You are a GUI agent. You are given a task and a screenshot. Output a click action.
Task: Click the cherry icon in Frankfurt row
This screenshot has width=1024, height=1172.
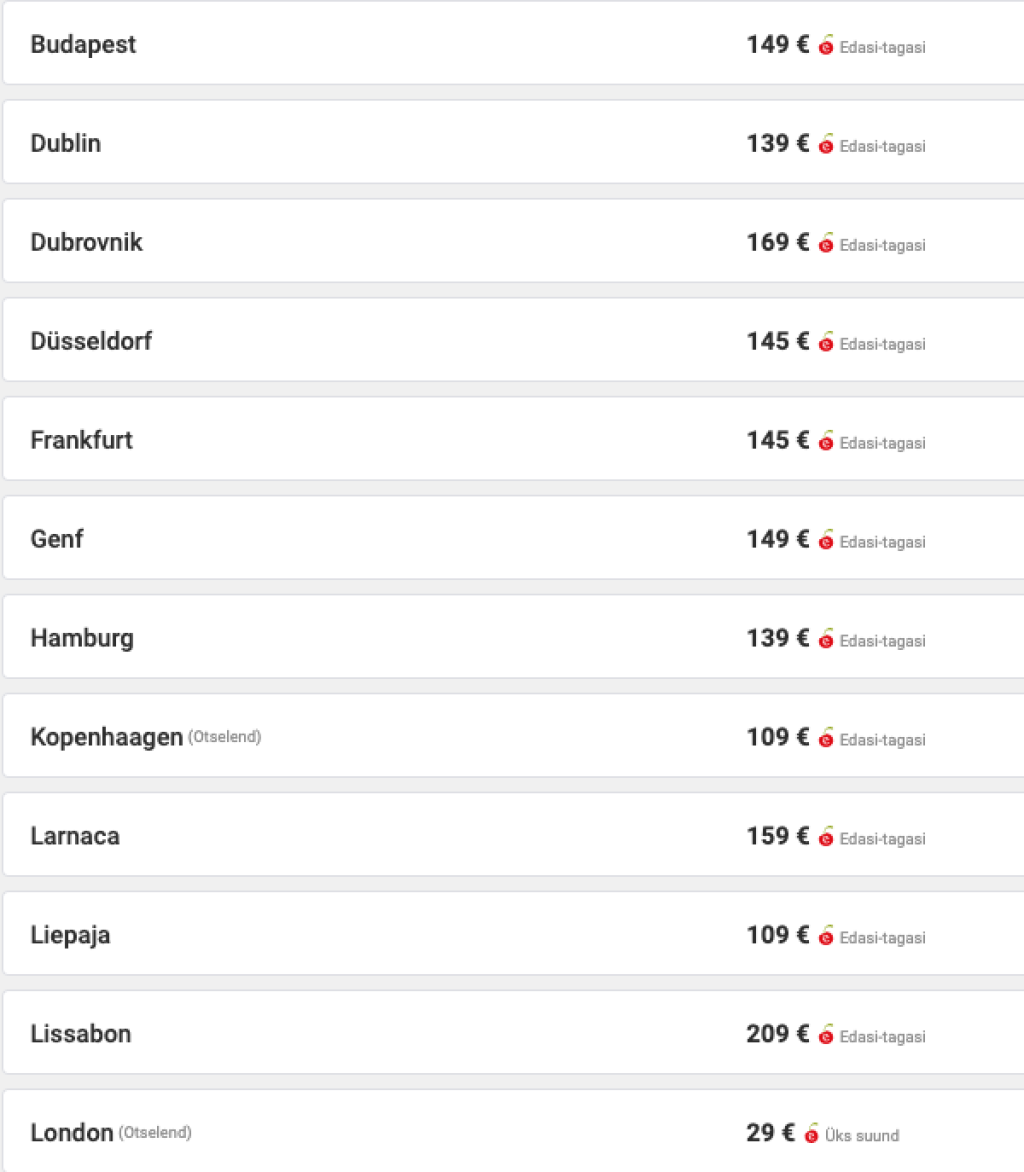point(826,442)
